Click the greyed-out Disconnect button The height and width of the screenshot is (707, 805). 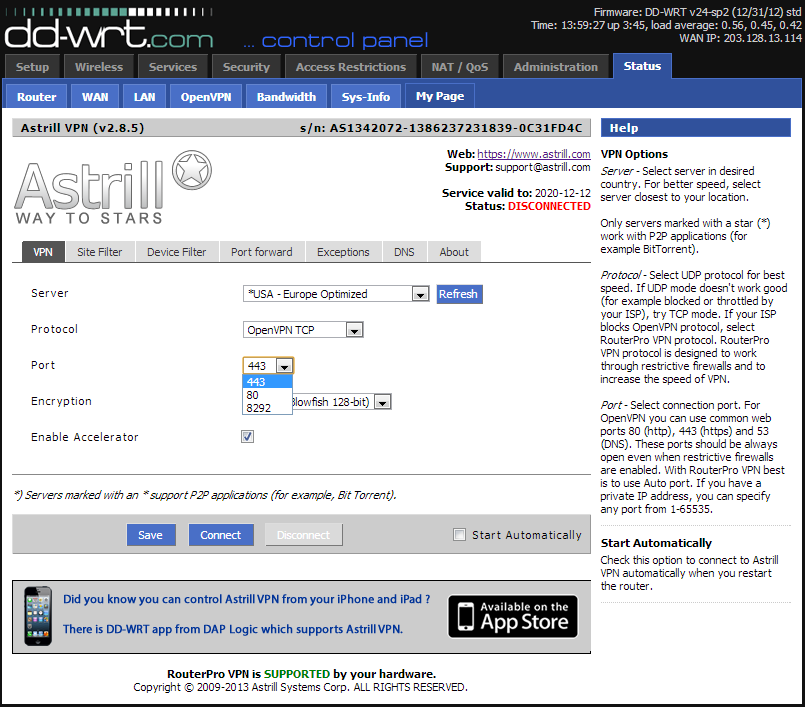tap(303, 534)
